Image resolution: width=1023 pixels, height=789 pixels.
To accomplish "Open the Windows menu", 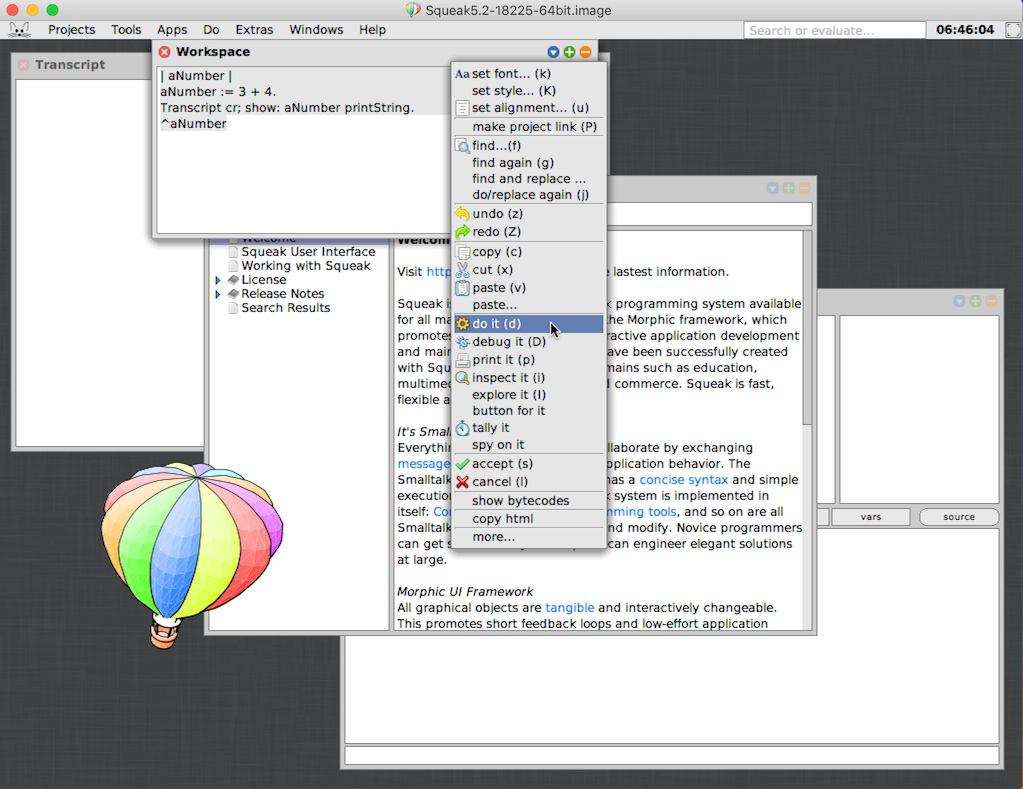I will (316, 30).
